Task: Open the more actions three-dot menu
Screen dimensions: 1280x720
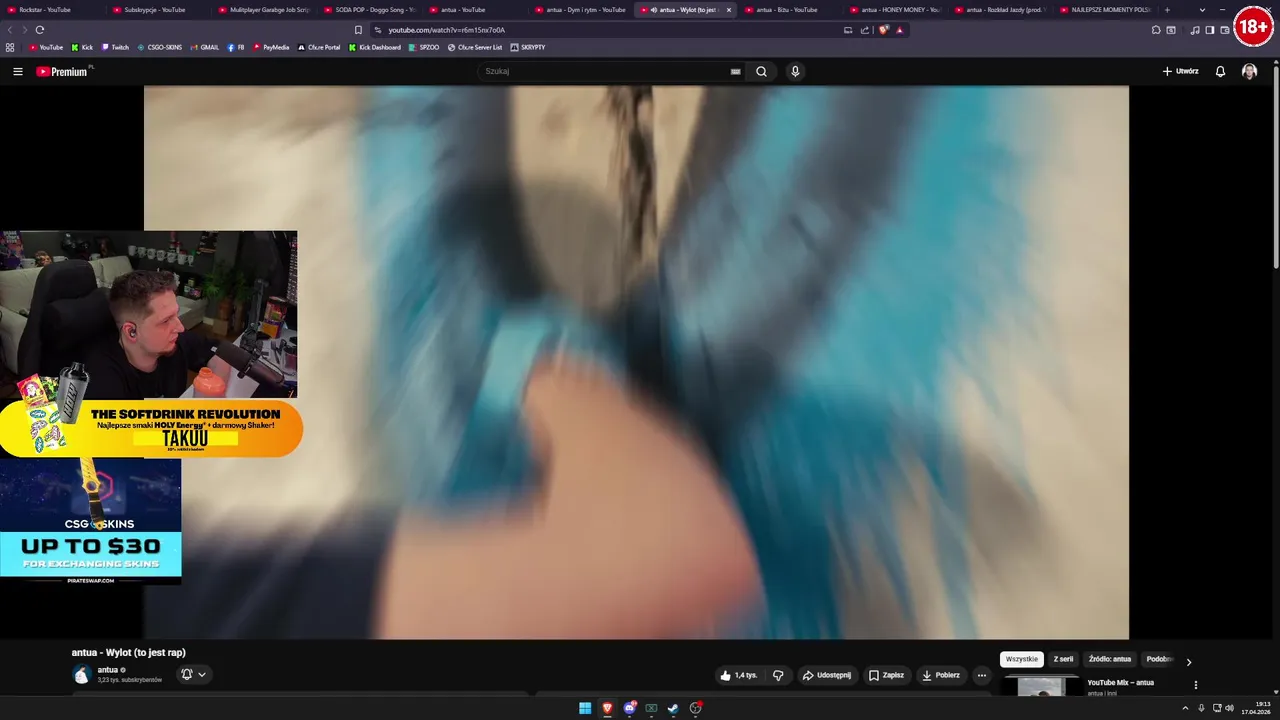Action: (x=981, y=675)
